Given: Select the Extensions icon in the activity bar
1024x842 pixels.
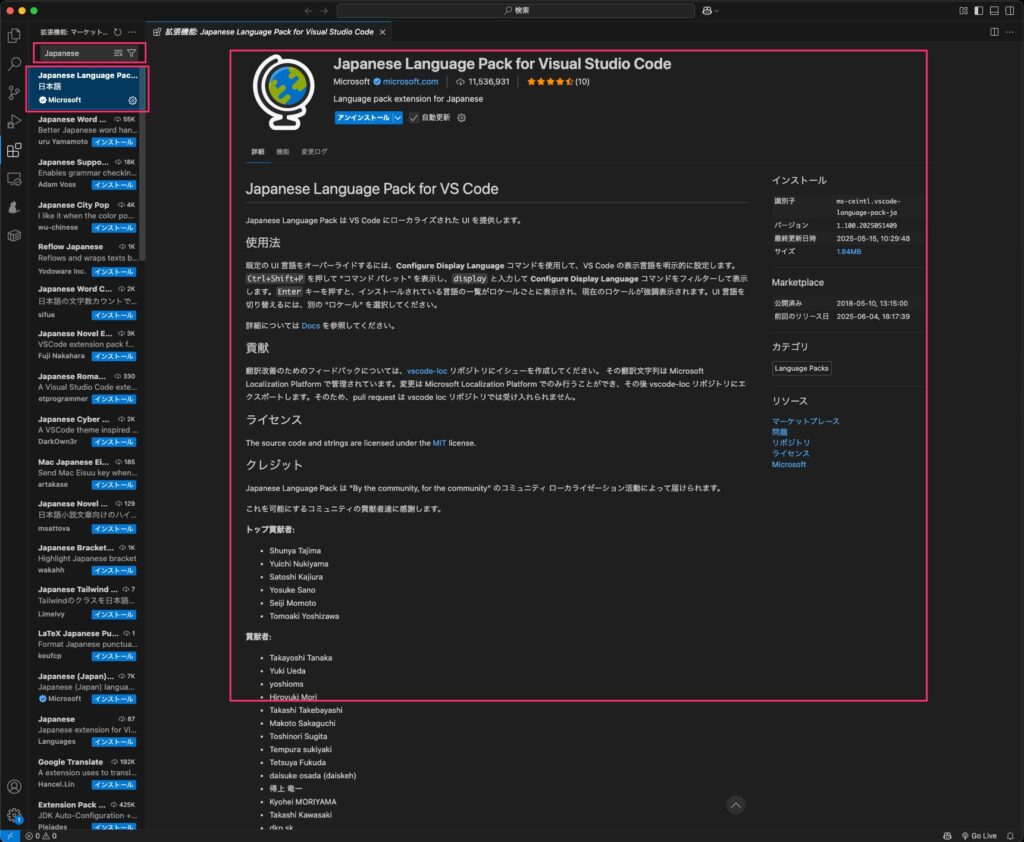Looking at the screenshot, I should (x=14, y=150).
